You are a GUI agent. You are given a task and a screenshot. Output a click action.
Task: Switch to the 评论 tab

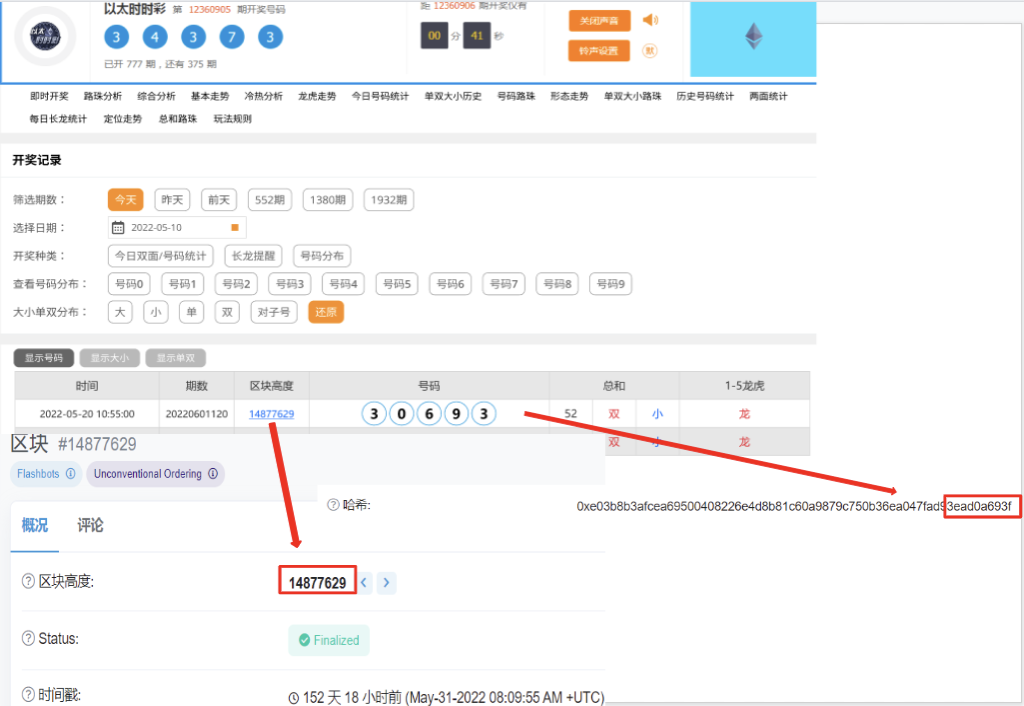pos(90,525)
